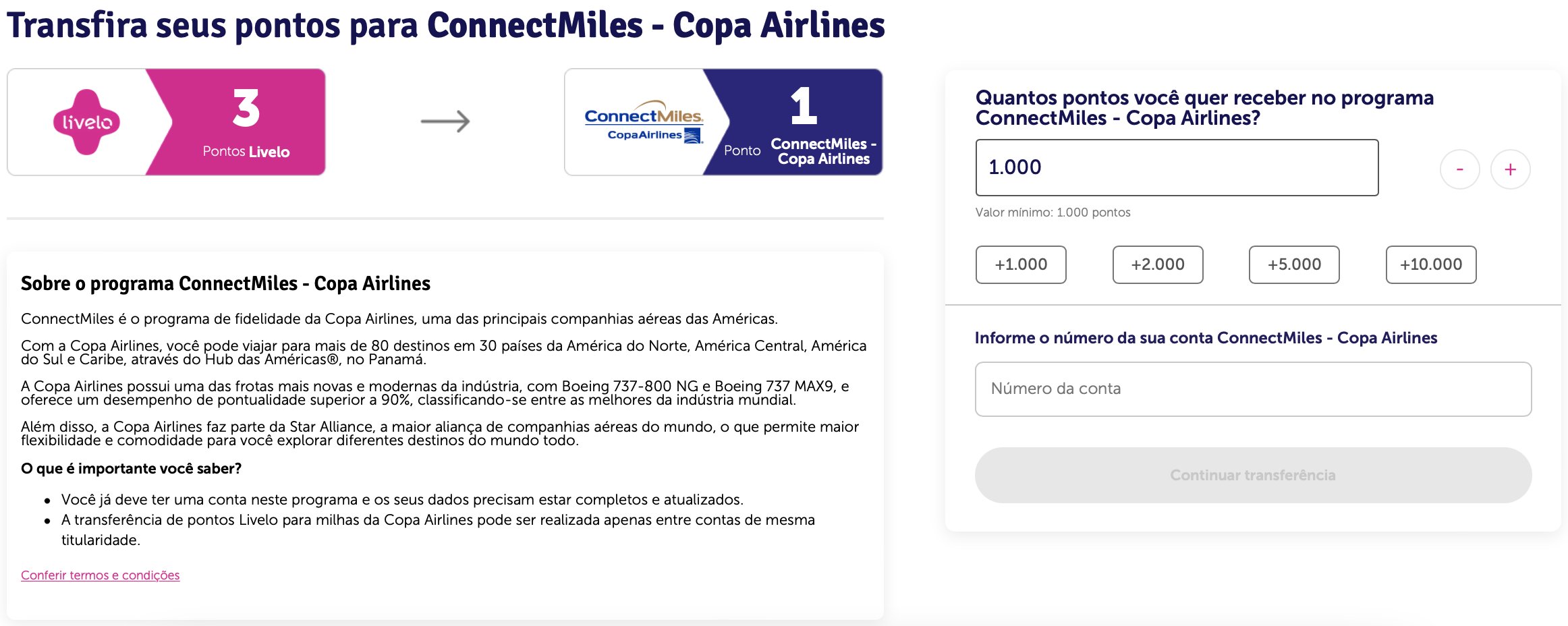This screenshot has height=626, width=1568.
Task: Click O que é importante você saber heading
Action: pos(131,468)
